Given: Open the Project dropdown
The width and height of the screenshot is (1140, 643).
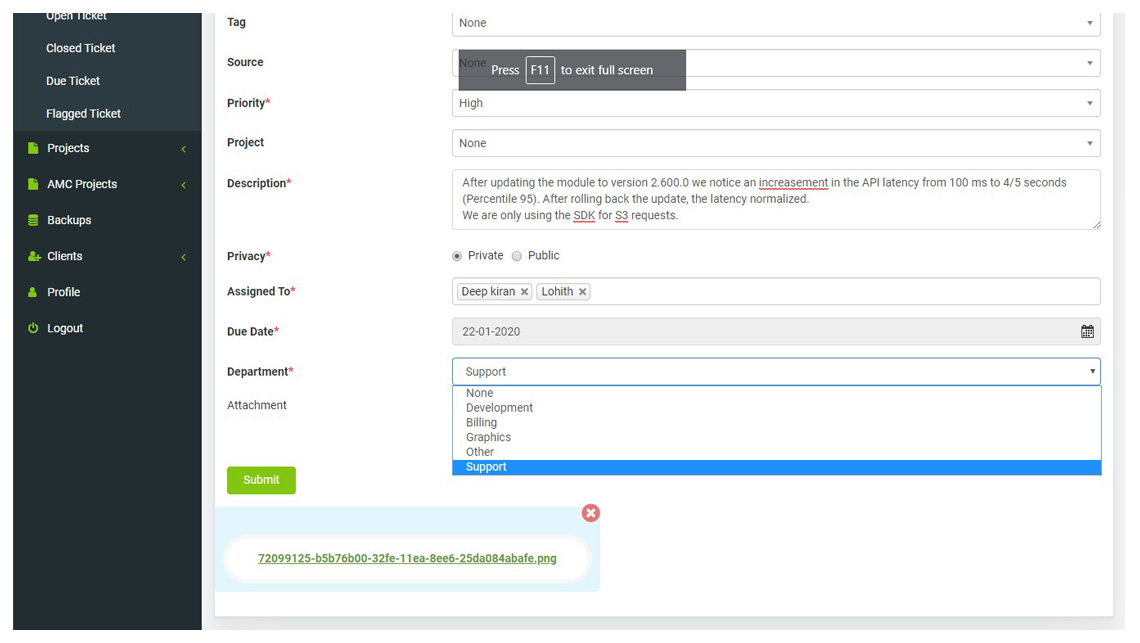Looking at the screenshot, I should pos(776,143).
